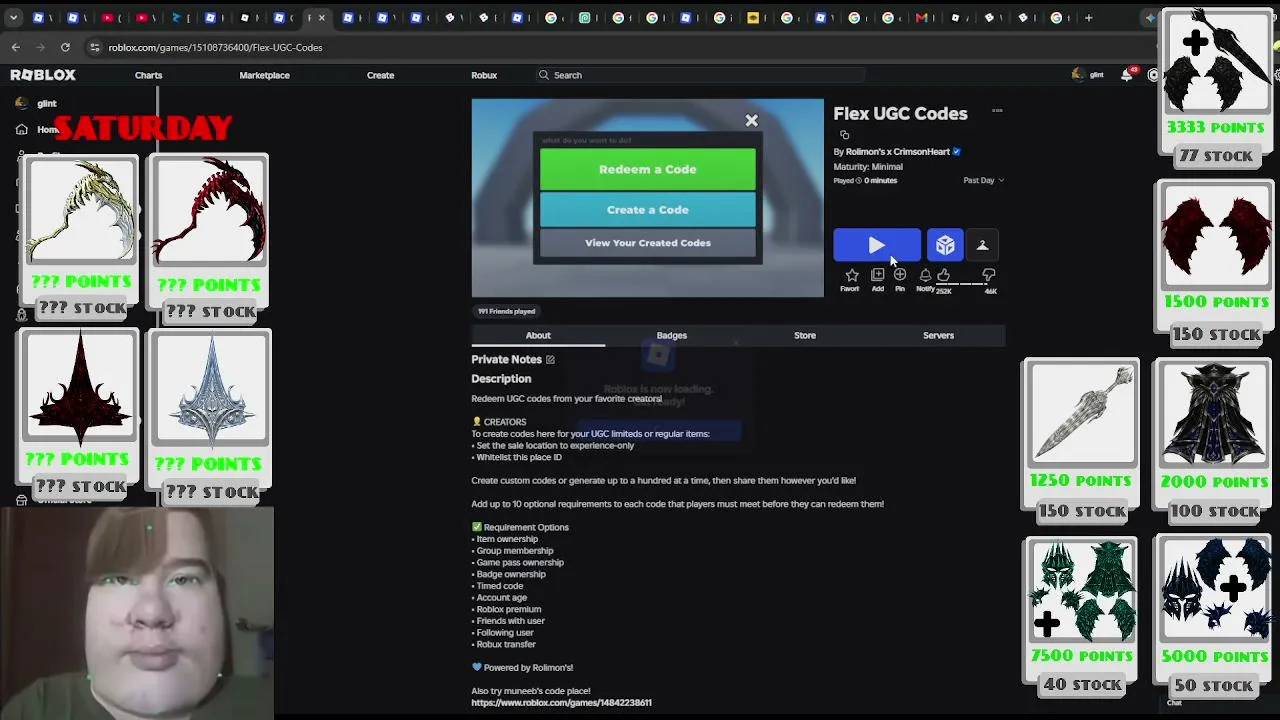Image resolution: width=1280 pixels, height=720 pixels.
Task: Close the active browser tab
Action: click(321, 17)
